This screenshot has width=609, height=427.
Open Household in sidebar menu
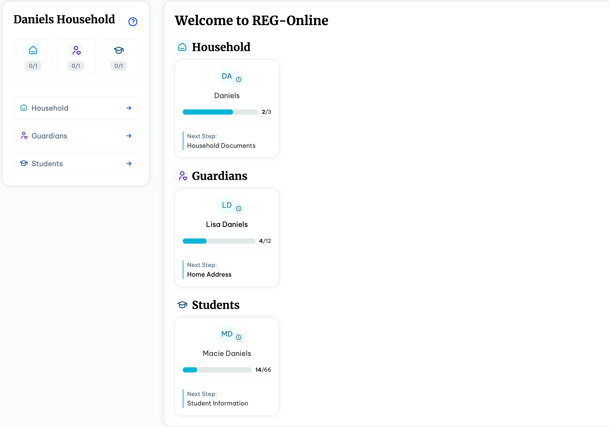click(50, 108)
